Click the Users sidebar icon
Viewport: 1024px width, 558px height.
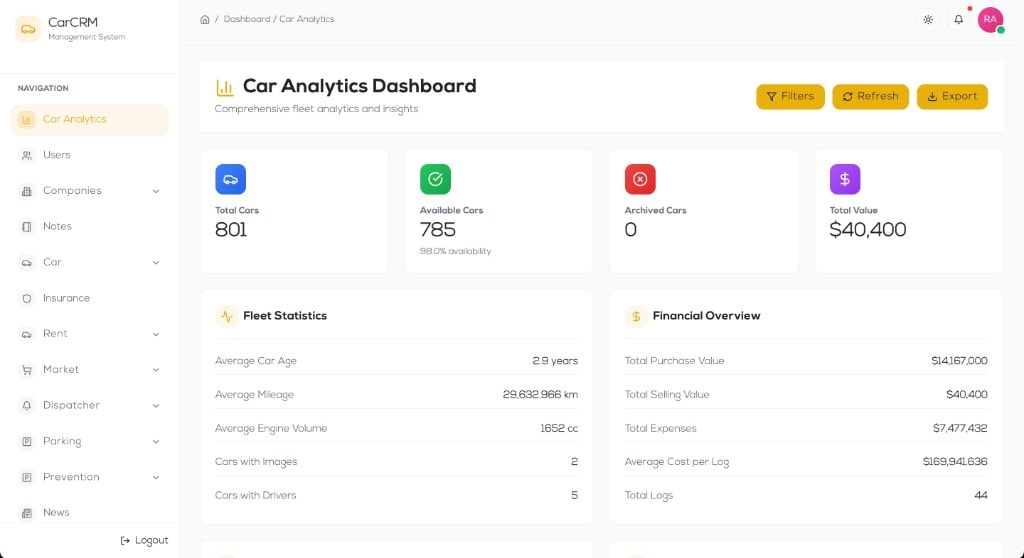pyautogui.click(x=27, y=156)
